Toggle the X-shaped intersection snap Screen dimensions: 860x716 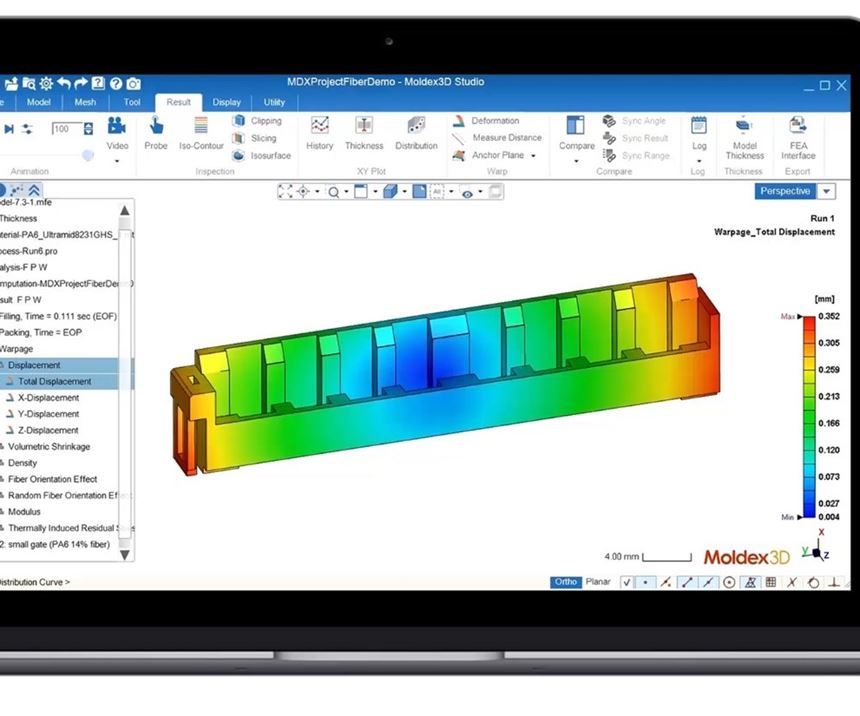(791, 582)
